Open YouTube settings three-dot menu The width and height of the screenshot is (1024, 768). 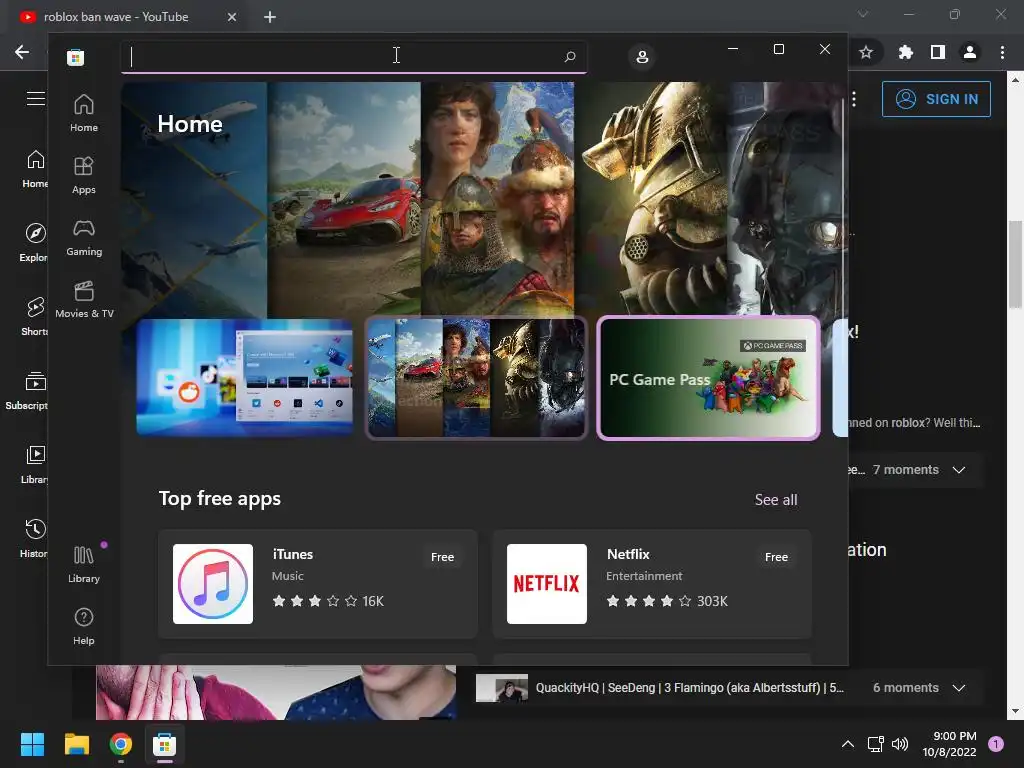pyautogui.click(x=854, y=99)
